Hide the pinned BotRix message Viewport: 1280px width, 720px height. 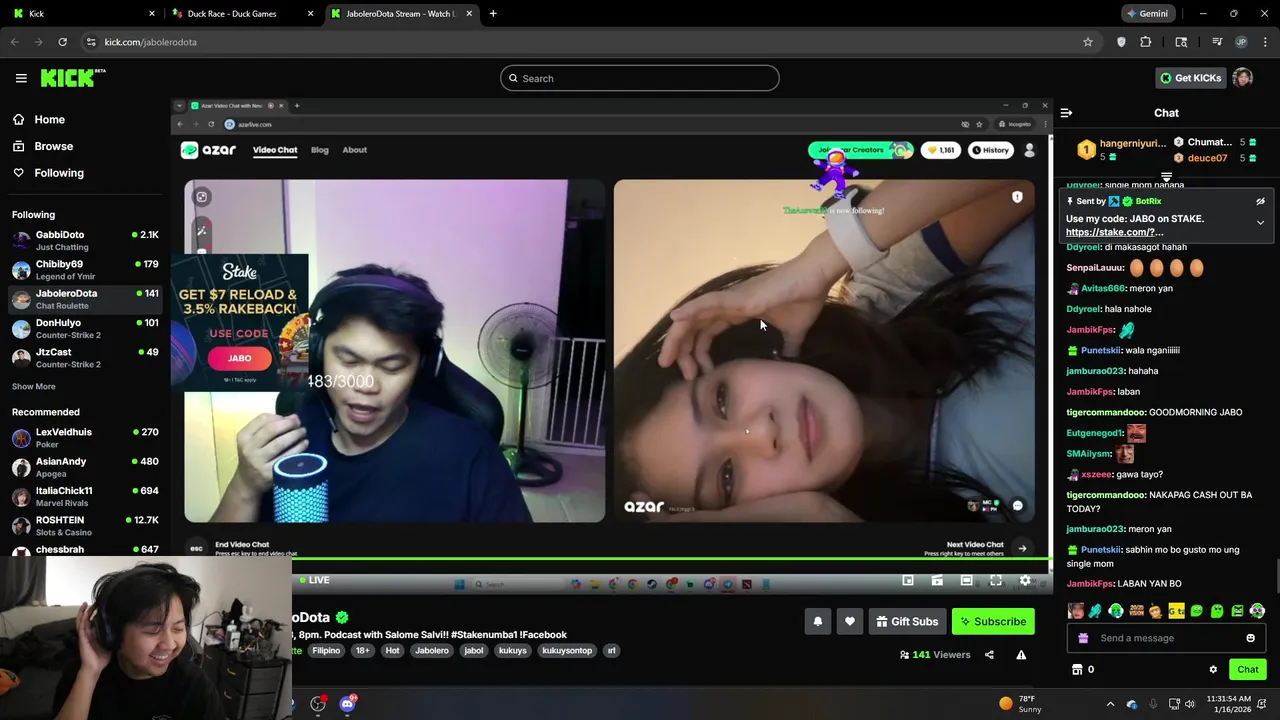(x=1260, y=201)
